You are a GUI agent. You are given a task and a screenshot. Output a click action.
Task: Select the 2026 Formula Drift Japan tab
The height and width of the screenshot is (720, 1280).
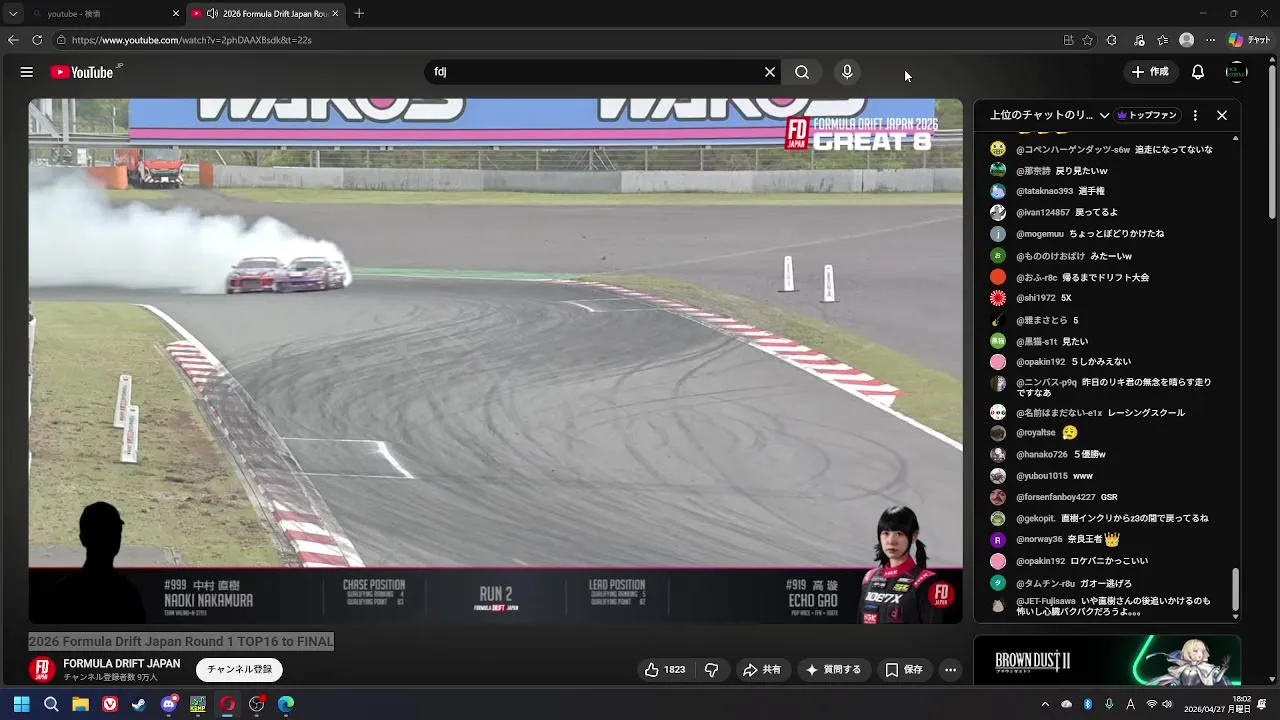pyautogui.click(x=266, y=14)
